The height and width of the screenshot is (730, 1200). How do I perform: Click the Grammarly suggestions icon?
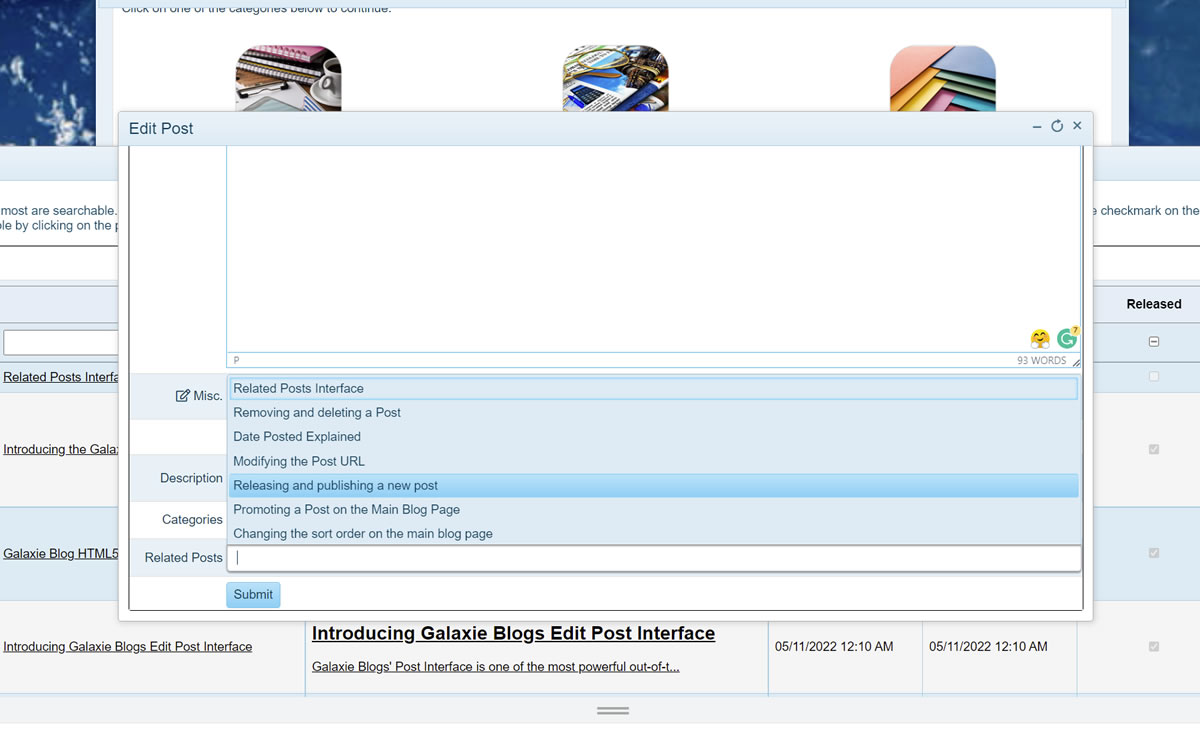tap(1066, 338)
